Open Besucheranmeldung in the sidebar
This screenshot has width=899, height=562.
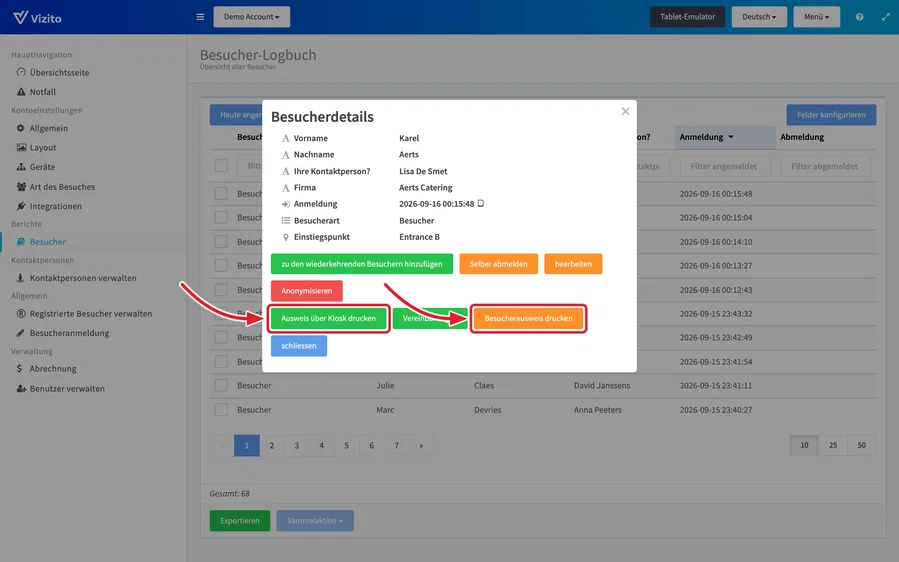(x=62, y=333)
